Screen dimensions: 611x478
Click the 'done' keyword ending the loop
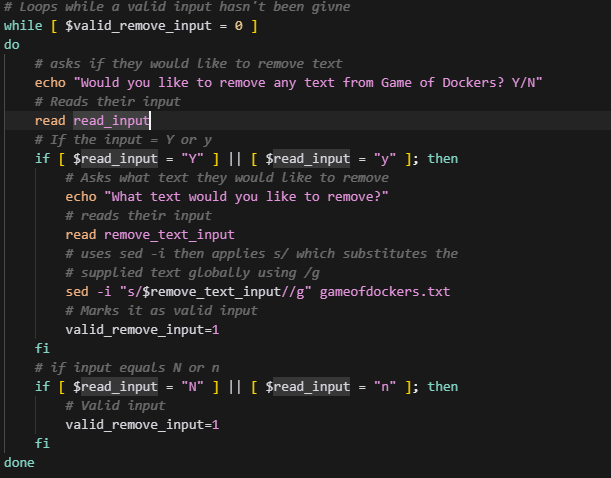[19, 463]
